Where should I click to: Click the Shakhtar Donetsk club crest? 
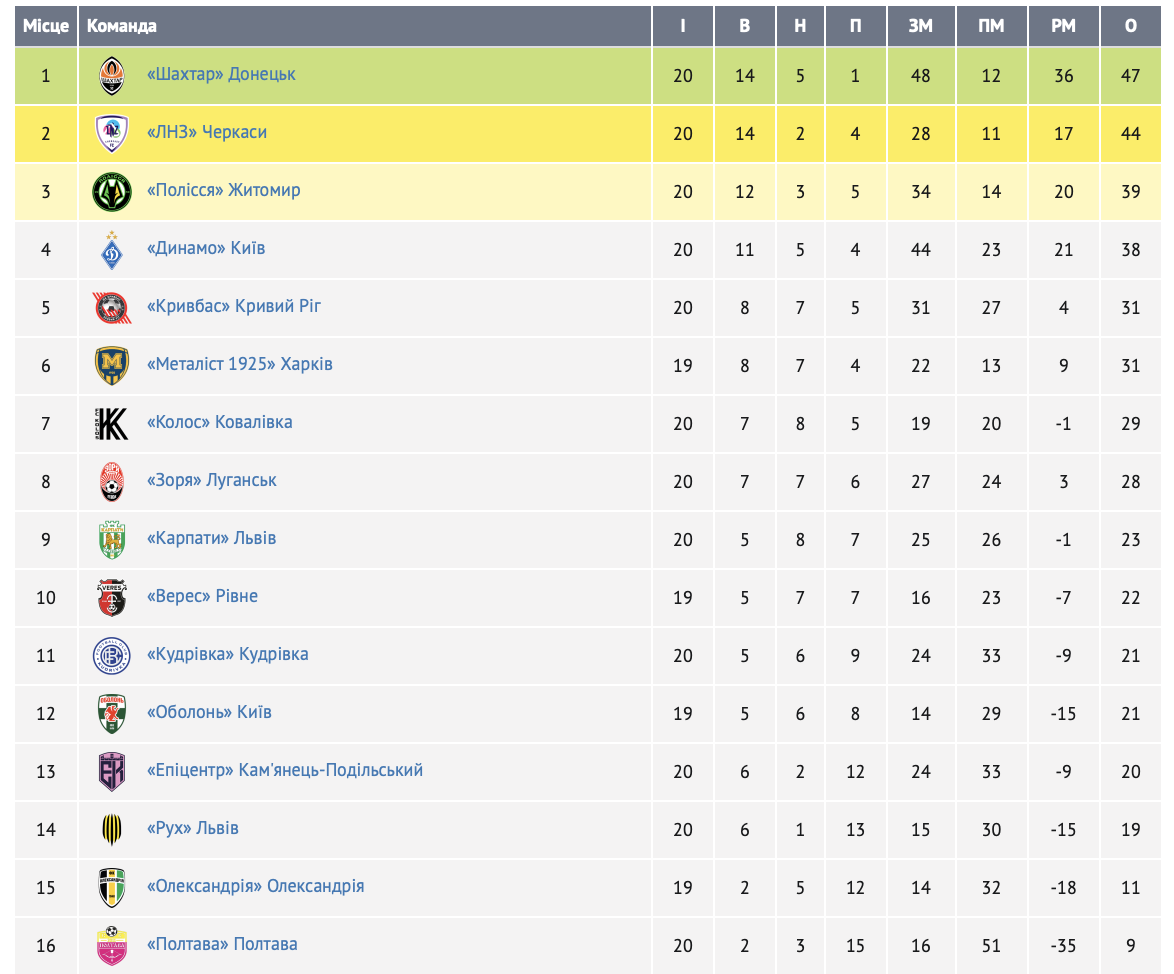coord(112,76)
